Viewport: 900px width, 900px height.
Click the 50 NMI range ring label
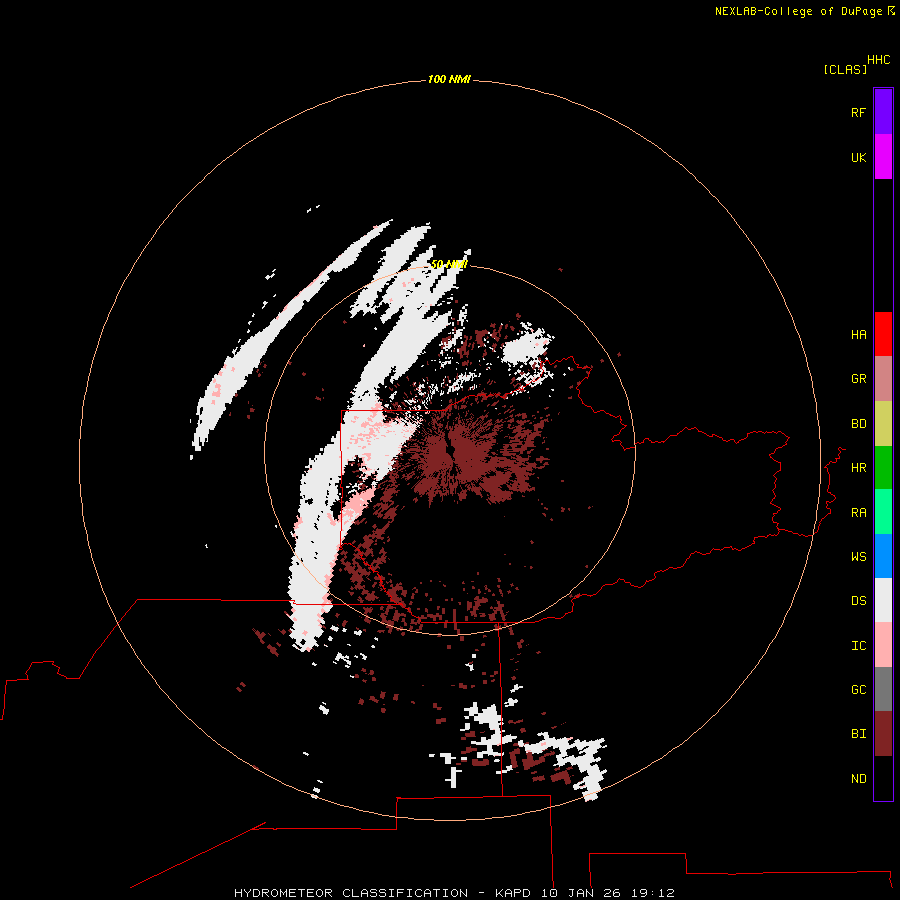[449, 264]
